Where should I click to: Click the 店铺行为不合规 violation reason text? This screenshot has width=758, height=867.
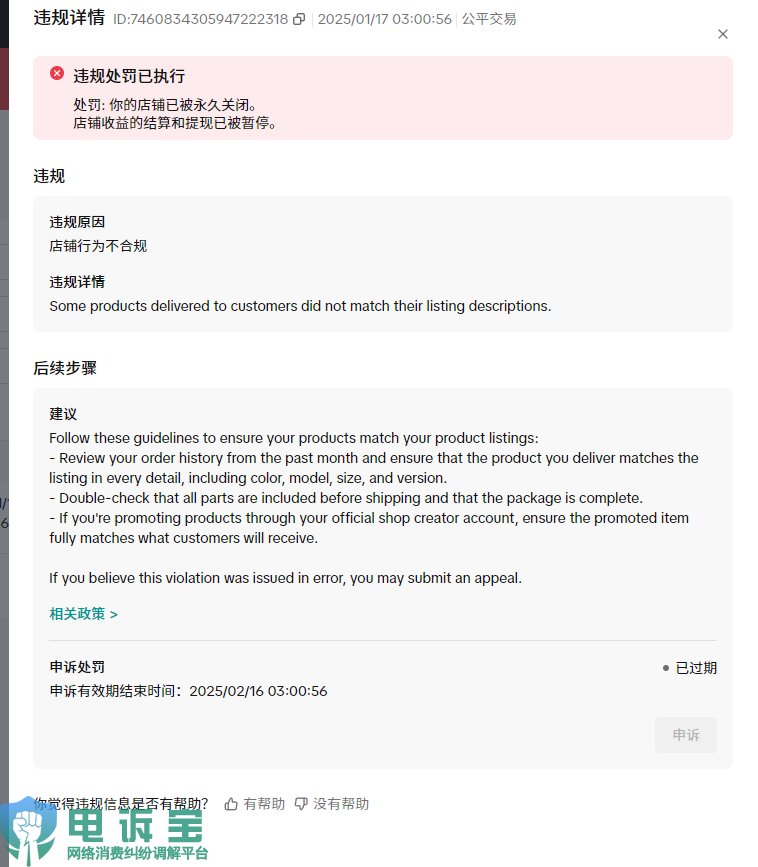point(98,246)
